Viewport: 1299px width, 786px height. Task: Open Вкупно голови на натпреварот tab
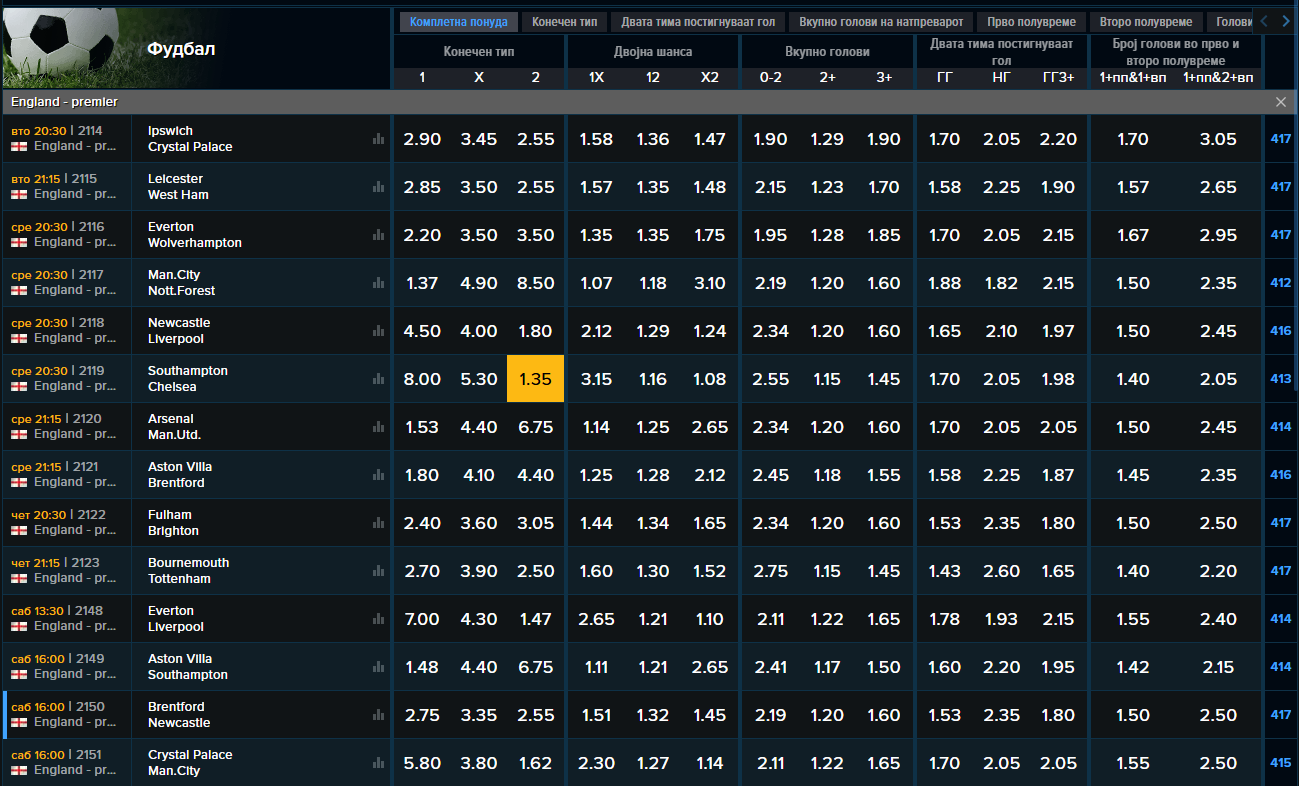coord(881,22)
